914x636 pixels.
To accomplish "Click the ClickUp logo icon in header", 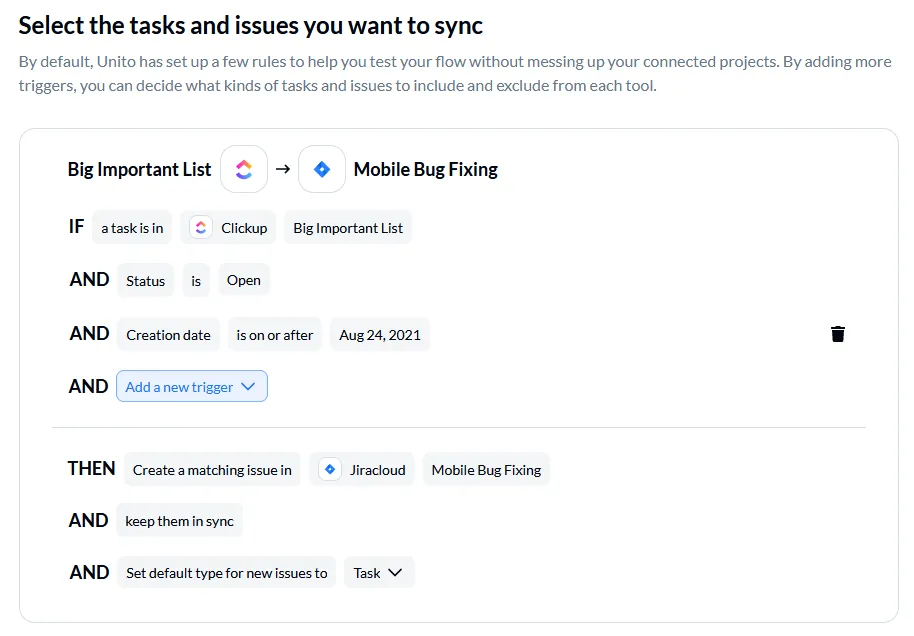I will [x=244, y=169].
